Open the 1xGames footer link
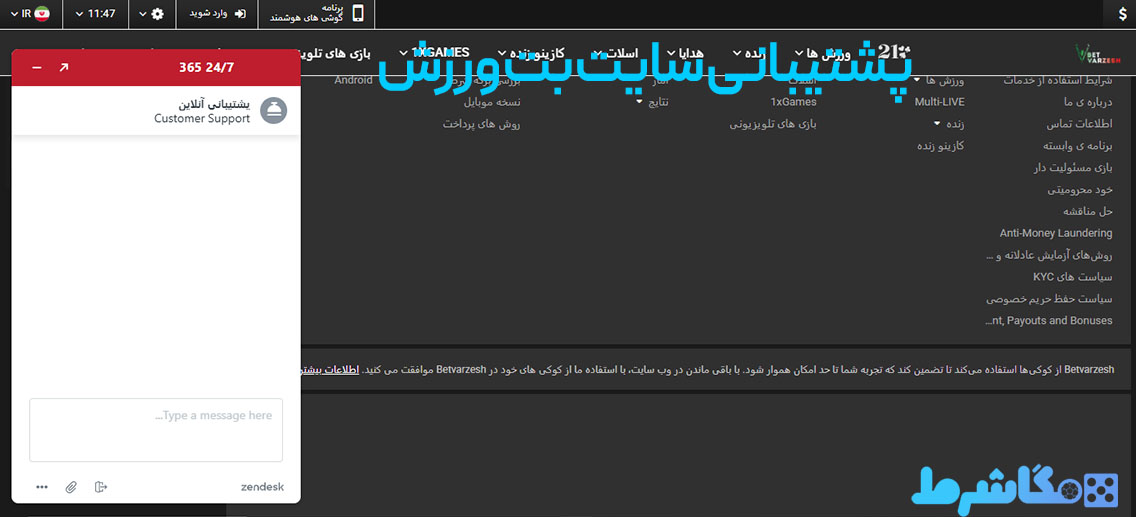Screen dimensions: 1136x517 point(793,102)
